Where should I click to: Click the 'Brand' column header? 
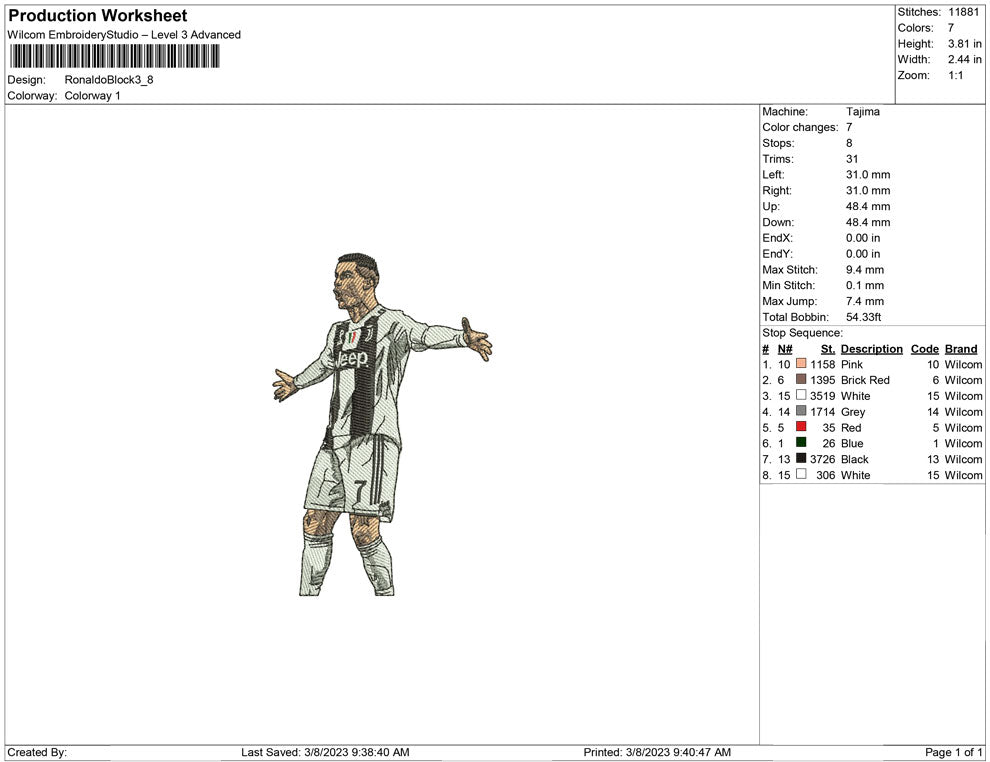[961, 349]
